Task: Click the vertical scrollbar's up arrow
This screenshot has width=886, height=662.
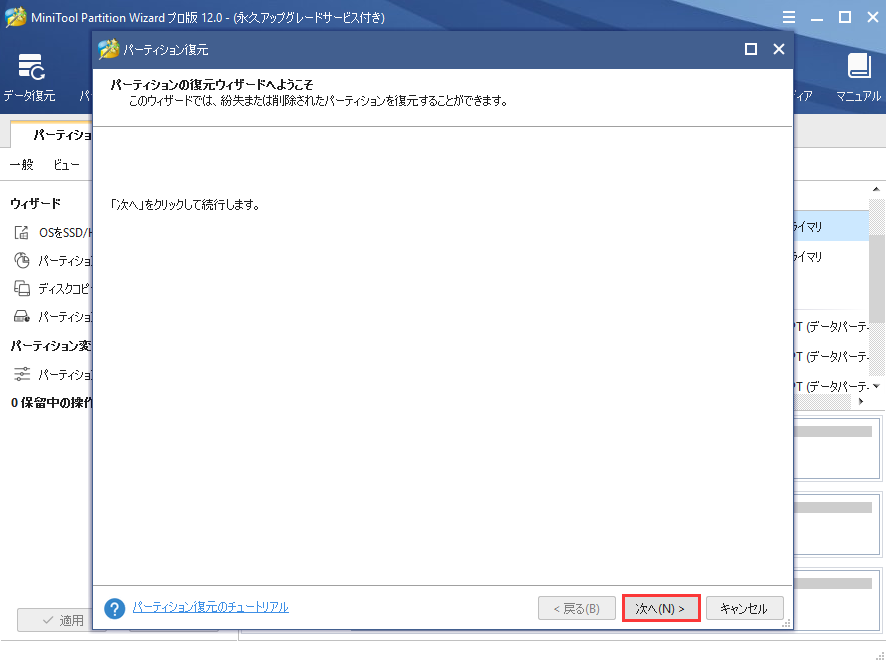Action: (876, 190)
